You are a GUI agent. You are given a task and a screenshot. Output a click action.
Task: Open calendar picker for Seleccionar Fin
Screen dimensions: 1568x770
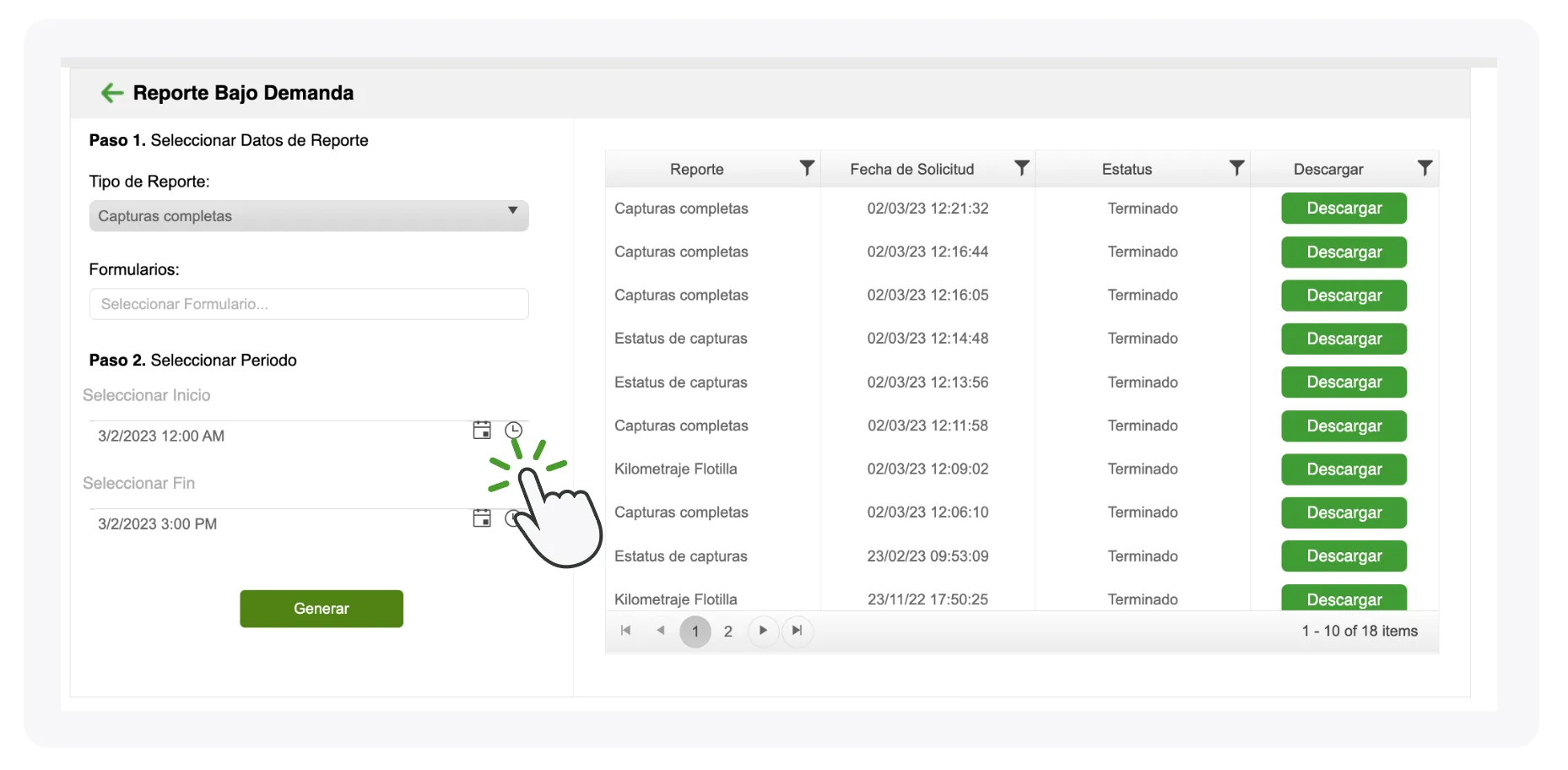(482, 518)
